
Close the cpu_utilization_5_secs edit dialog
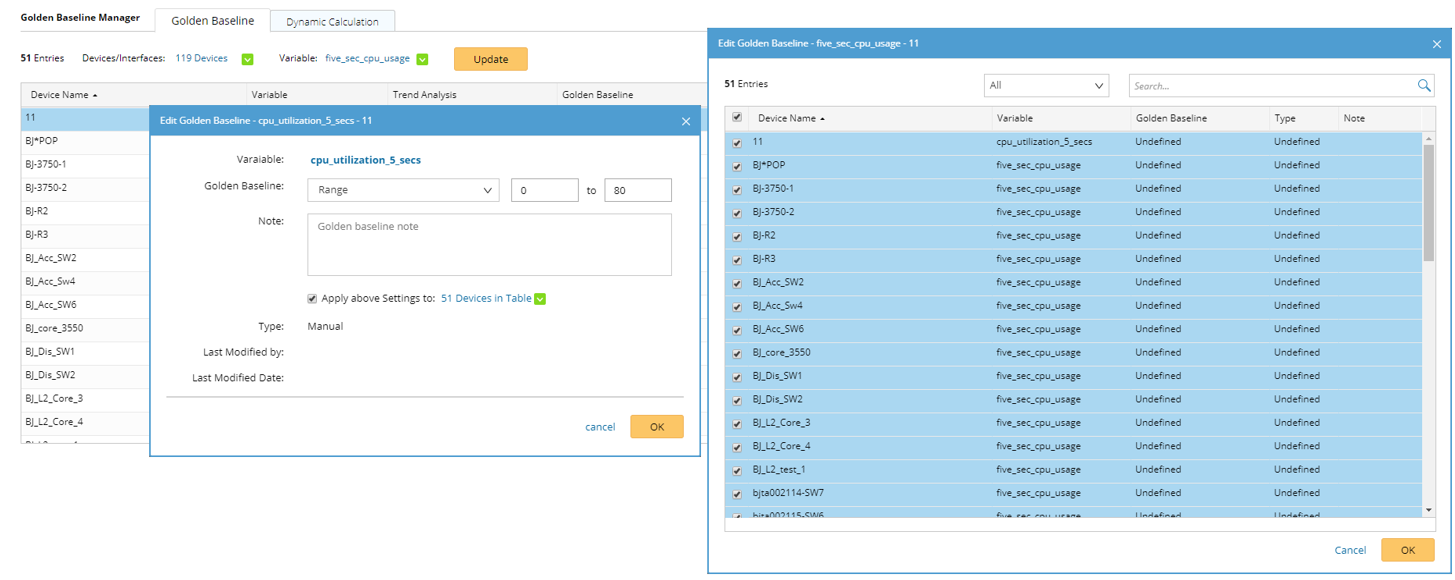686,121
